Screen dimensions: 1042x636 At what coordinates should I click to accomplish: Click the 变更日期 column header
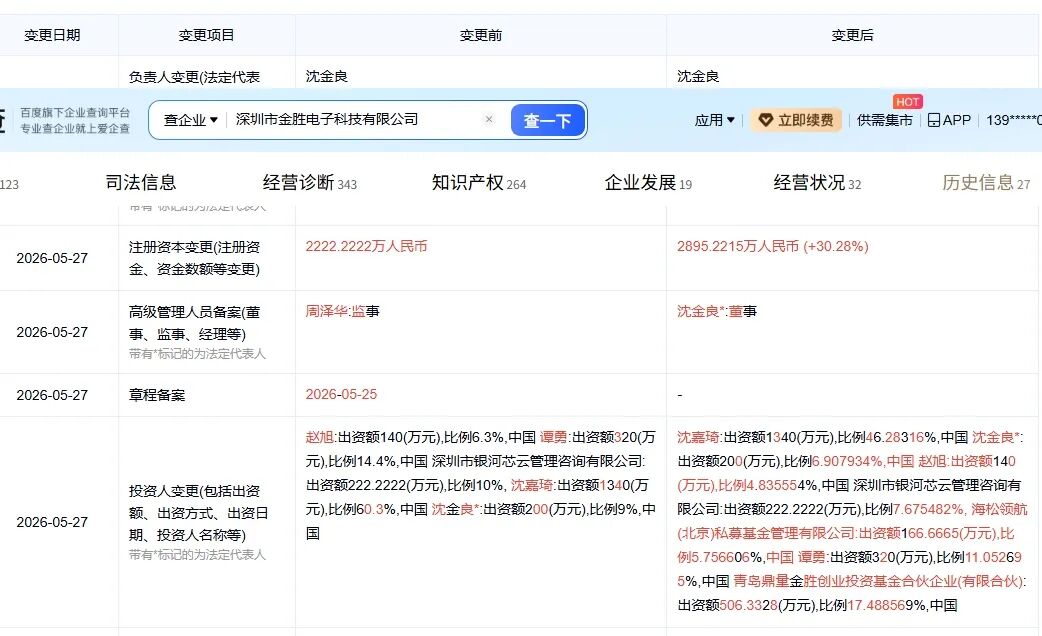(x=52, y=35)
